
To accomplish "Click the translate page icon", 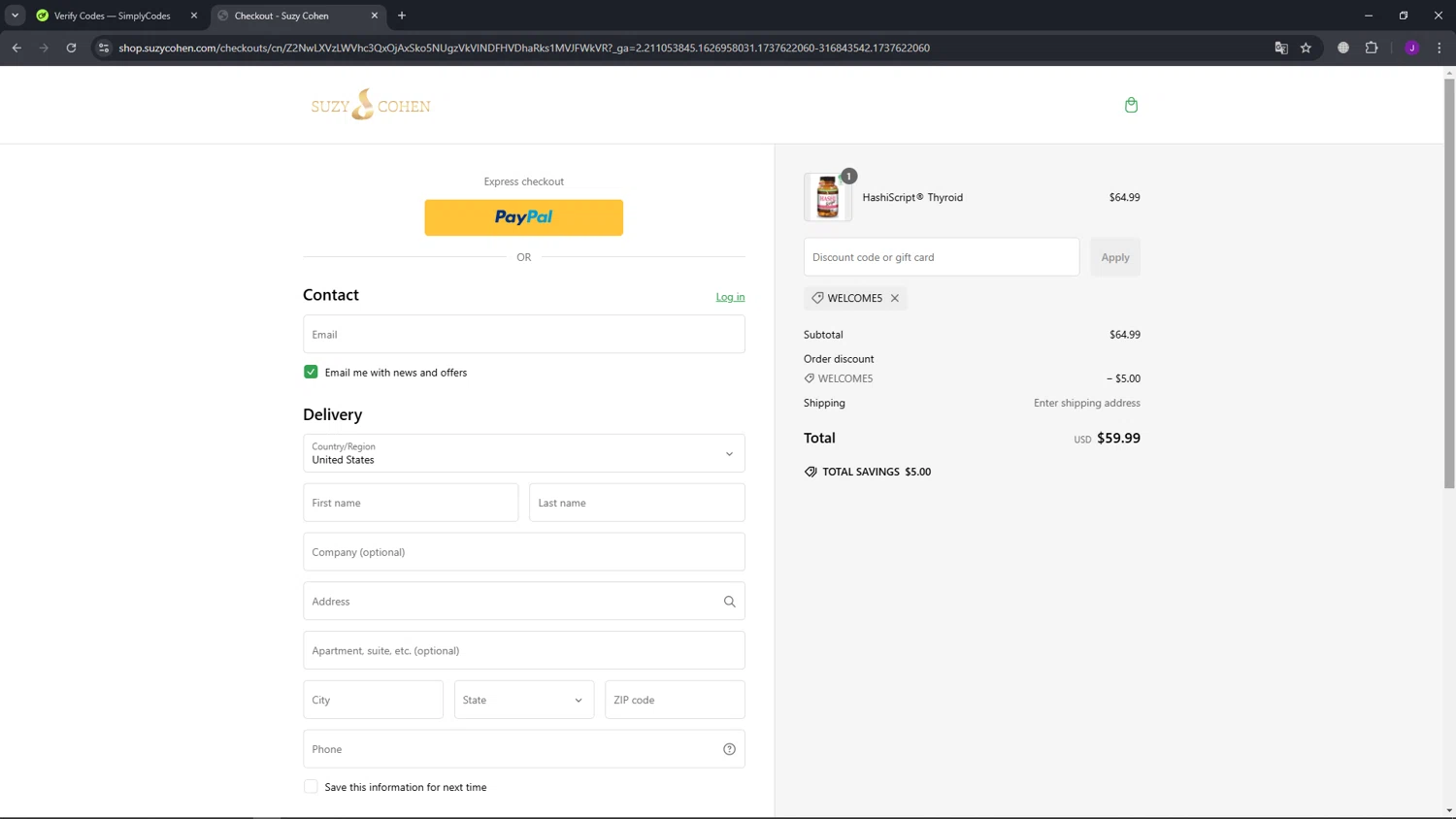I will pos(1281,48).
